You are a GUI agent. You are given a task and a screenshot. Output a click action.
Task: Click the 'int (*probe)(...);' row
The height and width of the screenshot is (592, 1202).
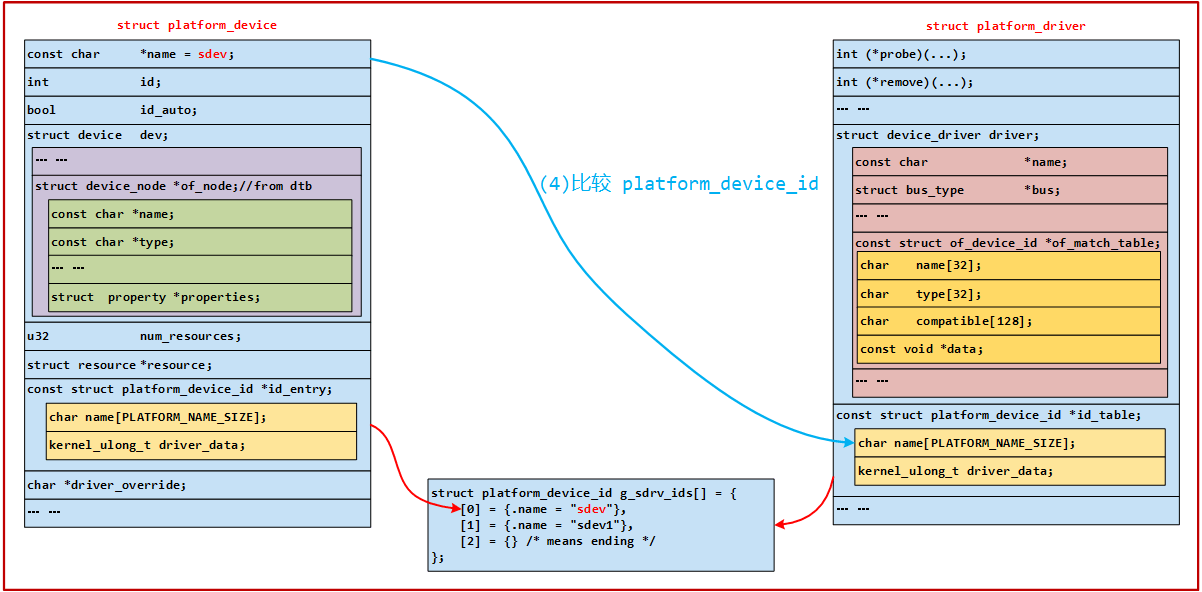pos(1005,54)
